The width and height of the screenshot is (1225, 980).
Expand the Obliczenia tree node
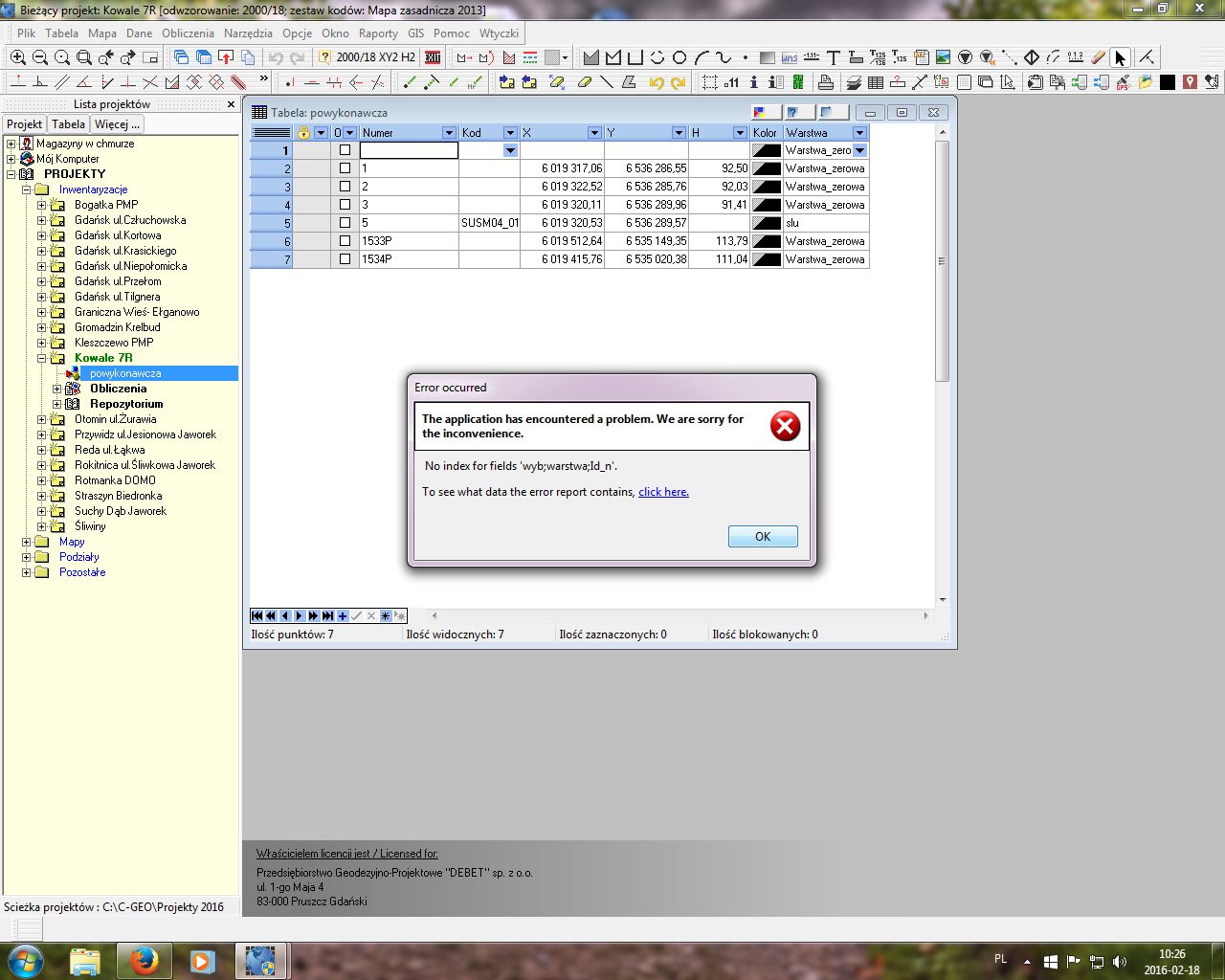coord(57,389)
